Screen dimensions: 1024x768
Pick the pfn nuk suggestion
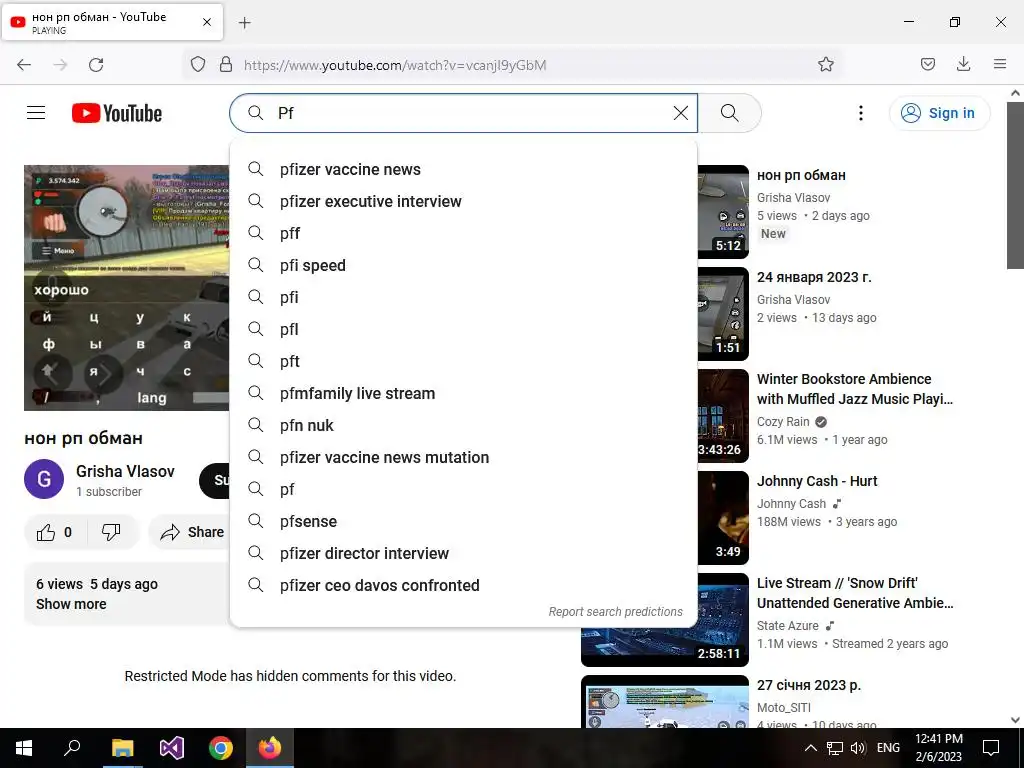pos(464,425)
